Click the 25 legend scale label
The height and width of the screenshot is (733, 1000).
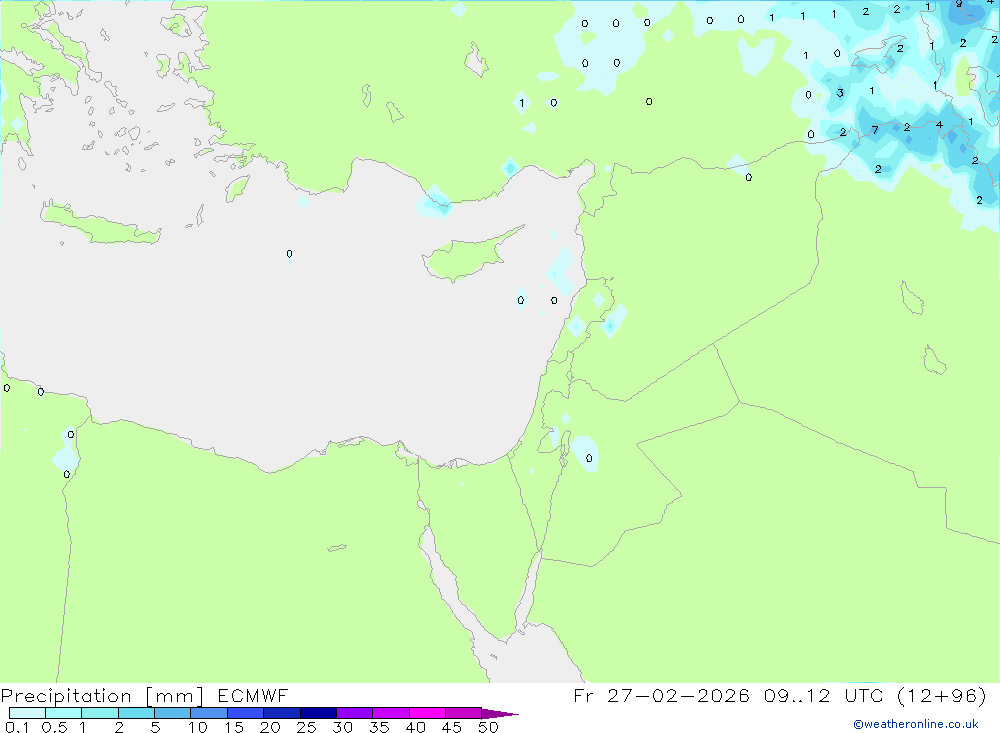(x=307, y=727)
